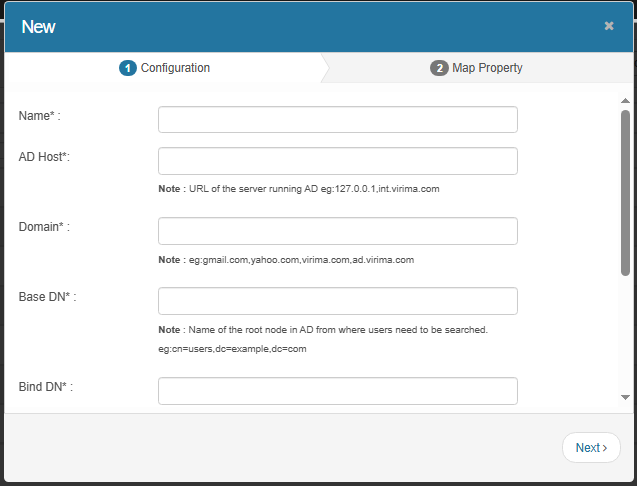Click the Domain* field label
This screenshot has width=637, height=486.
tap(44, 227)
